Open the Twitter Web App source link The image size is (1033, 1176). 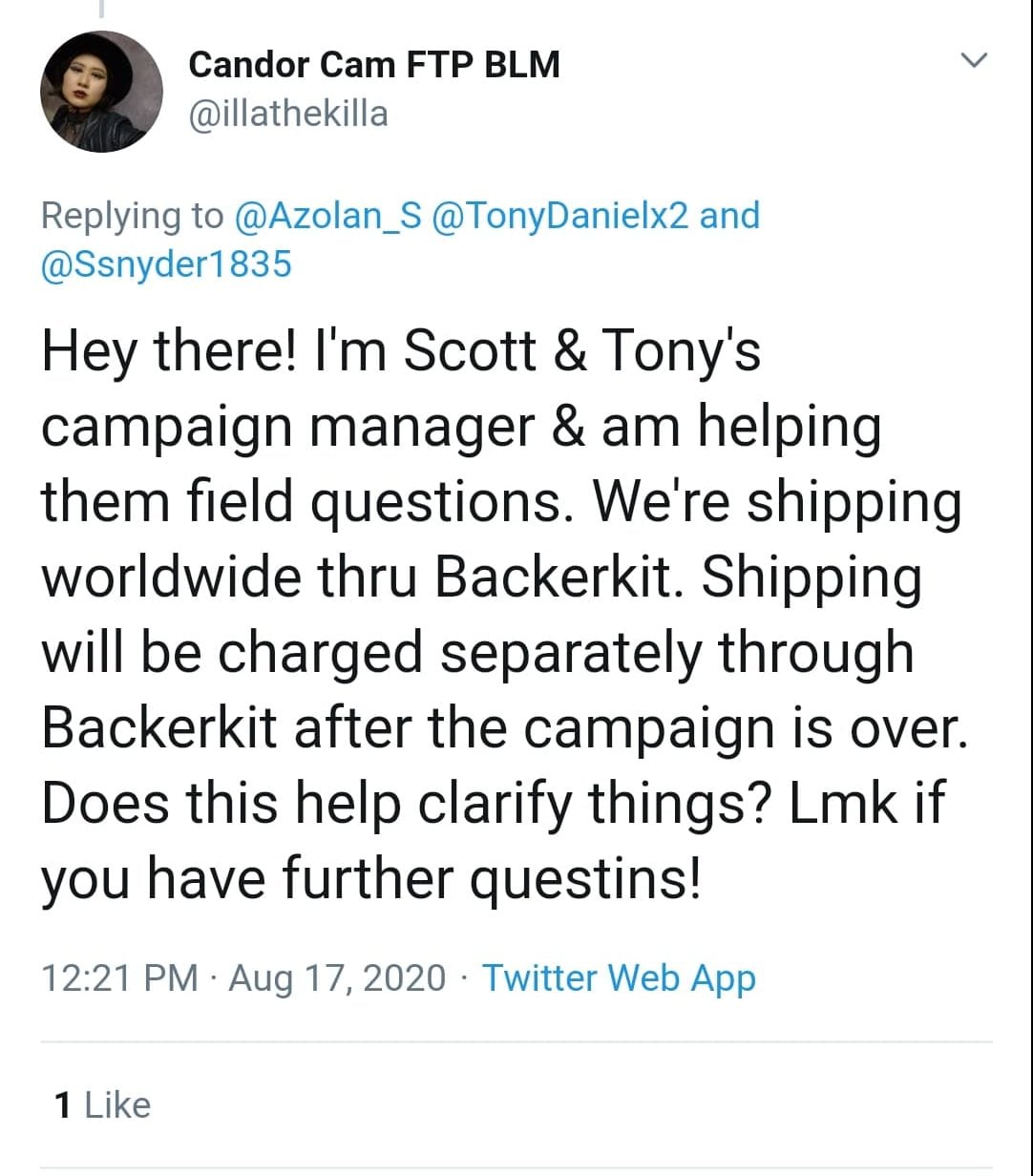619,978
